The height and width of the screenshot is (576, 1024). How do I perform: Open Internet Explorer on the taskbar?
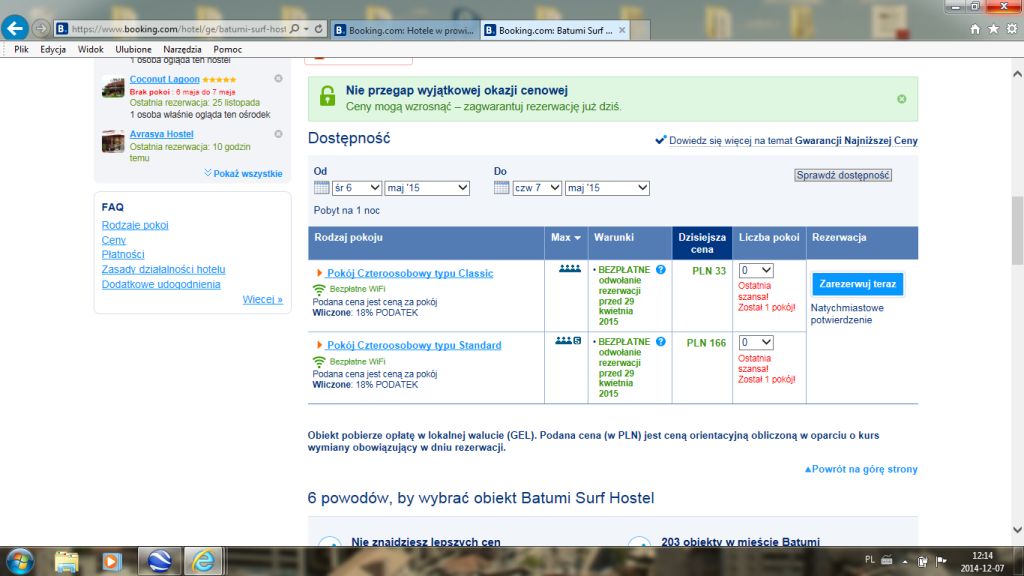click(204, 562)
